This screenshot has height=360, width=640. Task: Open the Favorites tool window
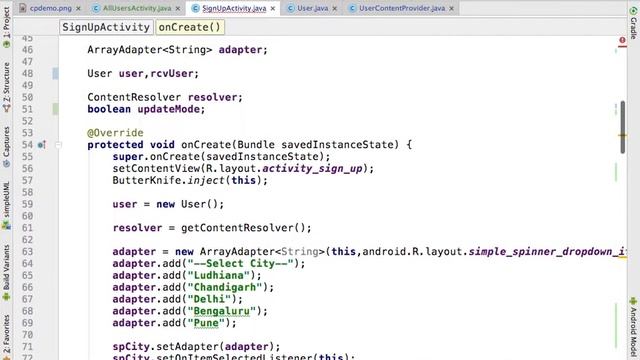tap(6, 337)
